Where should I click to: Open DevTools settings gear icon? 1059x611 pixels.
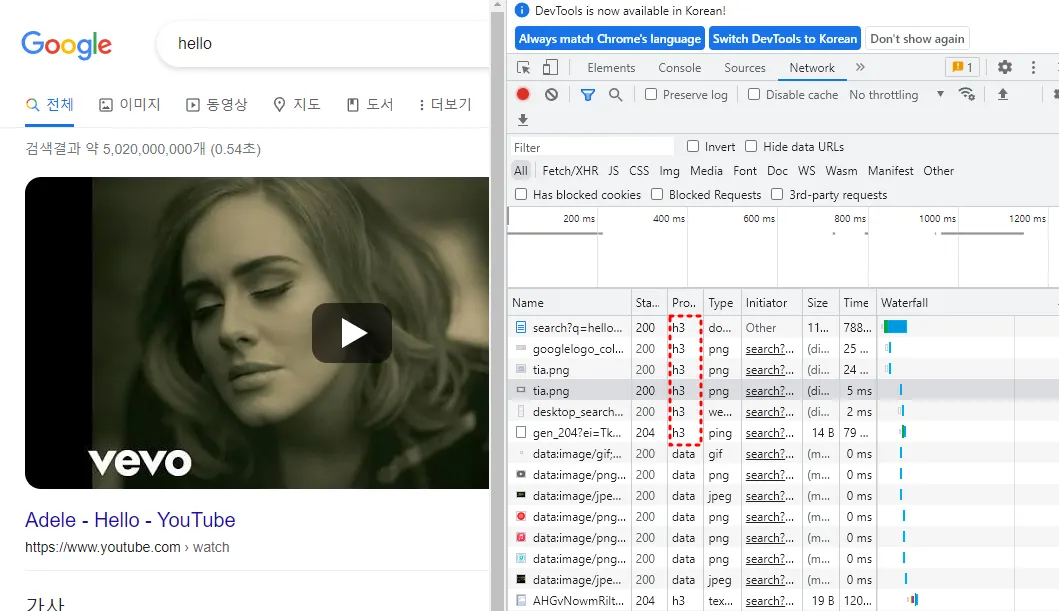pyautogui.click(x=1005, y=68)
